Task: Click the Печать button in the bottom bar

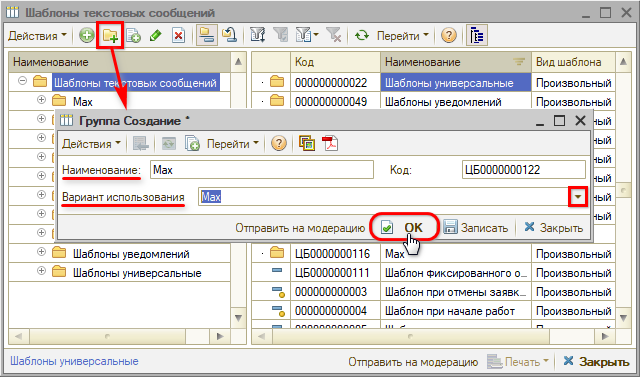Action: point(518,362)
